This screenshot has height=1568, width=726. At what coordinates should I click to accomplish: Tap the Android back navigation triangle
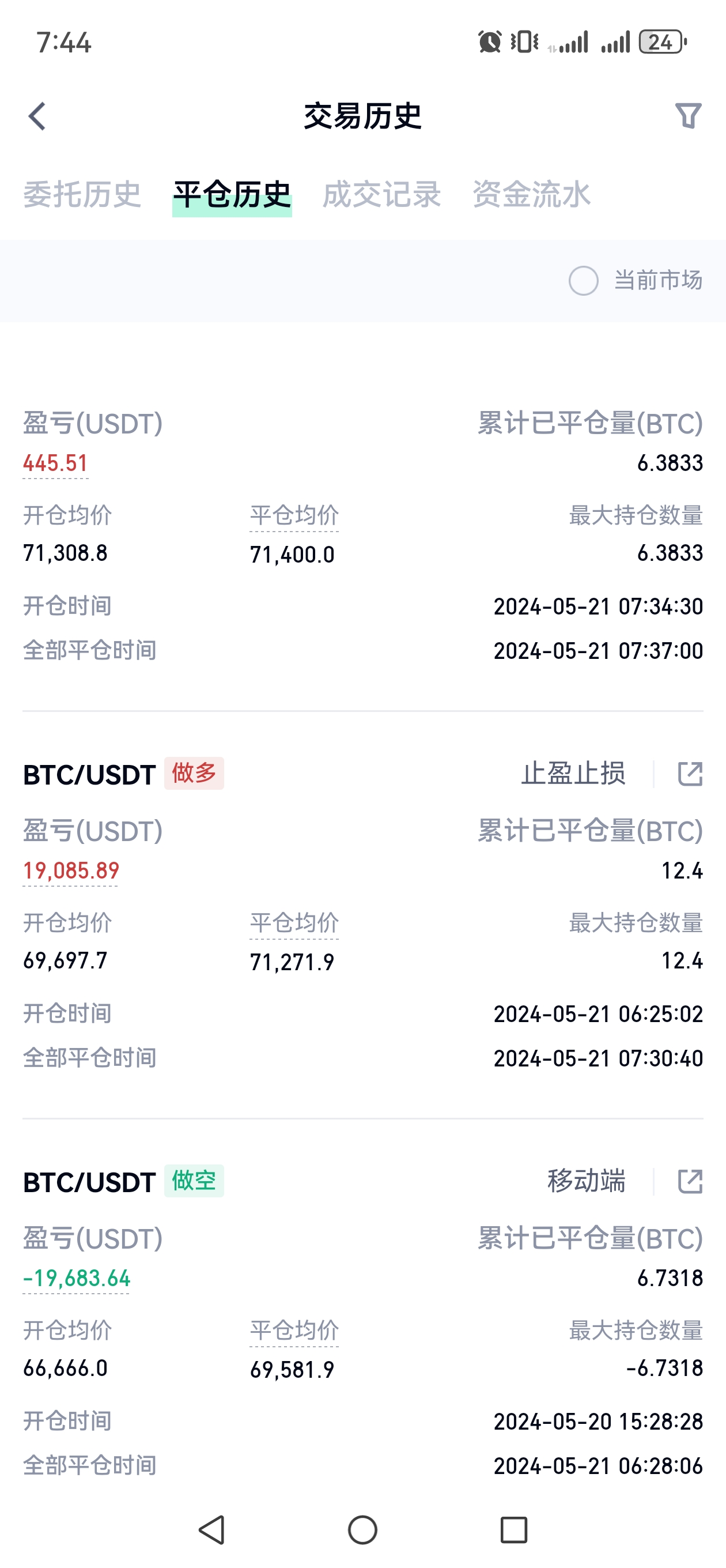(x=212, y=1529)
